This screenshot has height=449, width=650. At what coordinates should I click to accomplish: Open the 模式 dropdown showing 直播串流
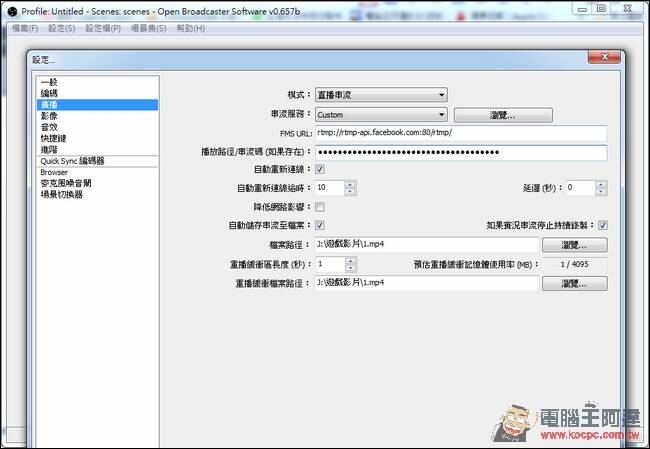point(381,95)
